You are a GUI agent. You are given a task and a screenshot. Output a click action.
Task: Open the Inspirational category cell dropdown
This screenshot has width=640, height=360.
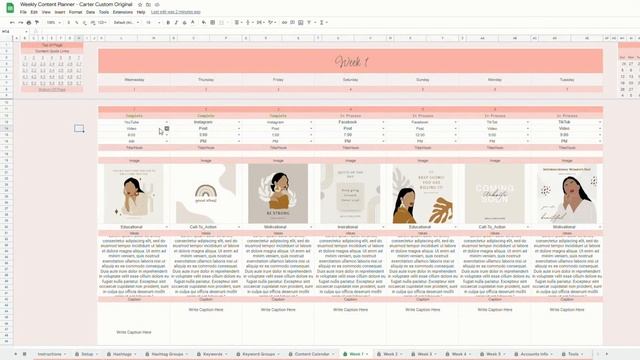(x=383, y=227)
